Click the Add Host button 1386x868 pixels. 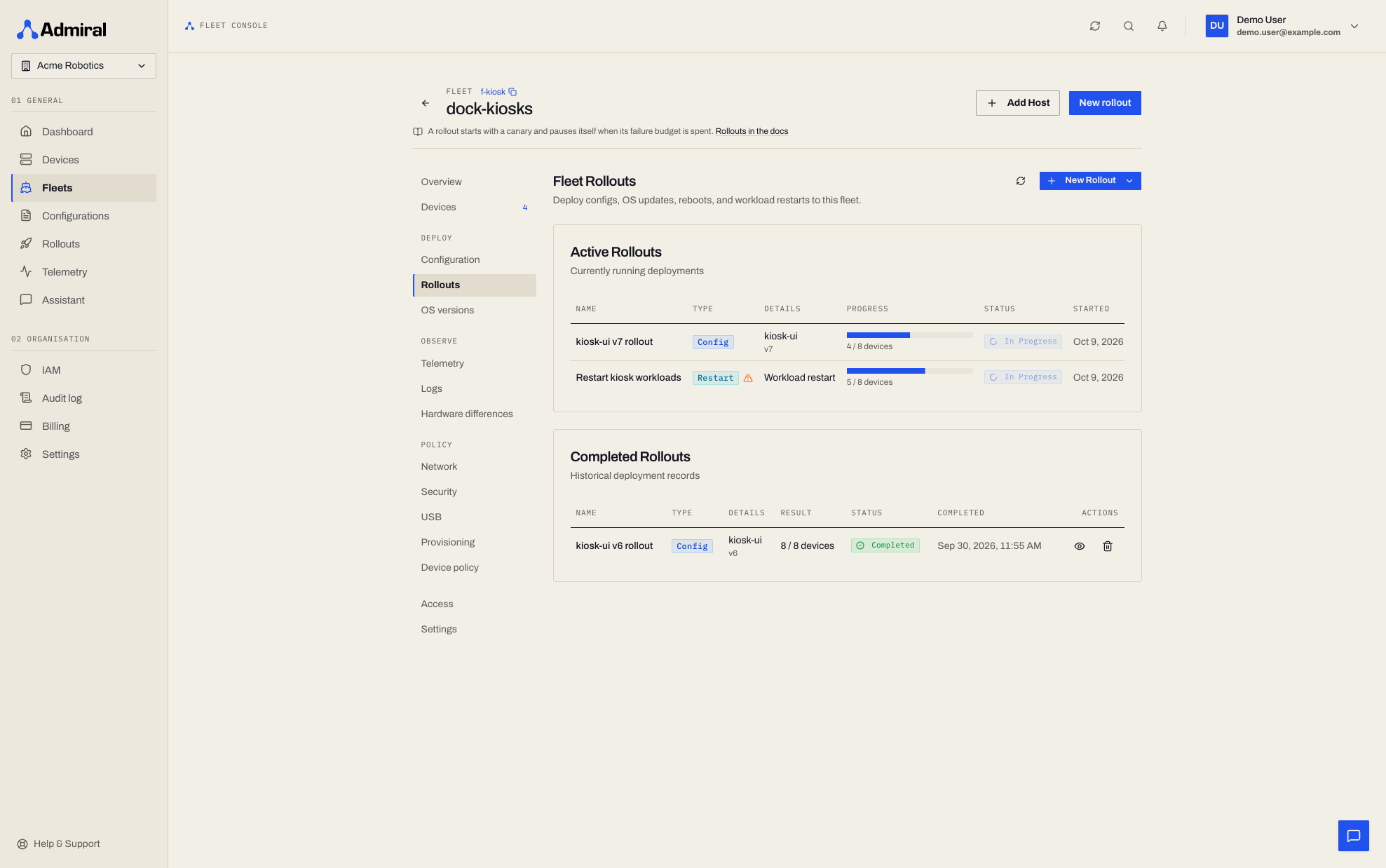(1017, 103)
